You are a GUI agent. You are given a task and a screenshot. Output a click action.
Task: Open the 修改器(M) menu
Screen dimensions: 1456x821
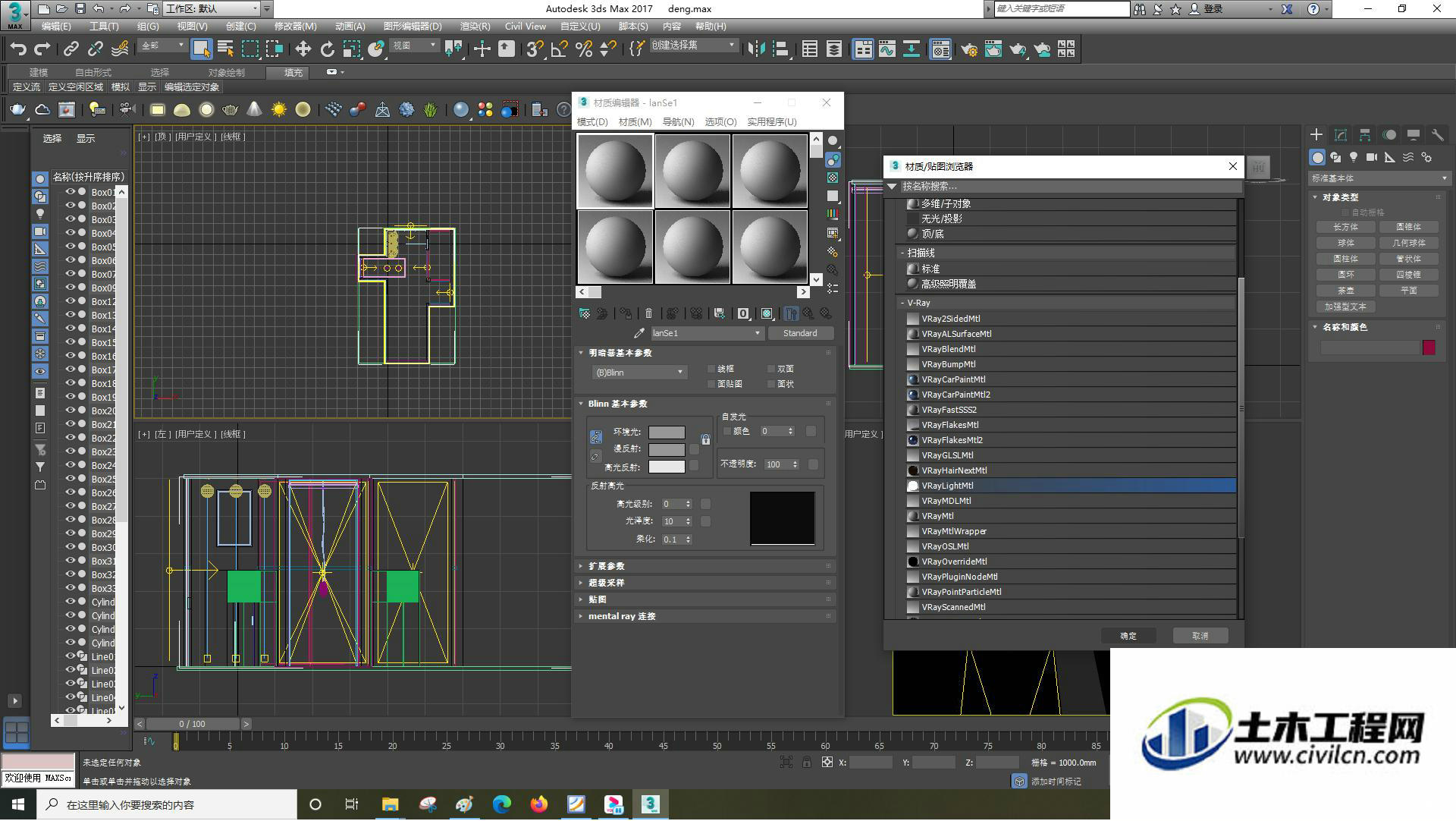pos(295,26)
